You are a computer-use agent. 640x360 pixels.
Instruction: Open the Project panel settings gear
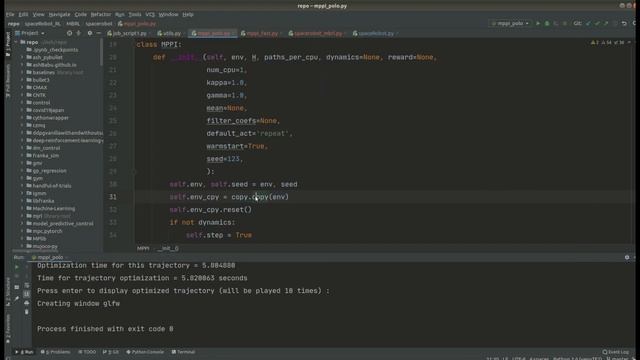pyautogui.click(x=90, y=33)
